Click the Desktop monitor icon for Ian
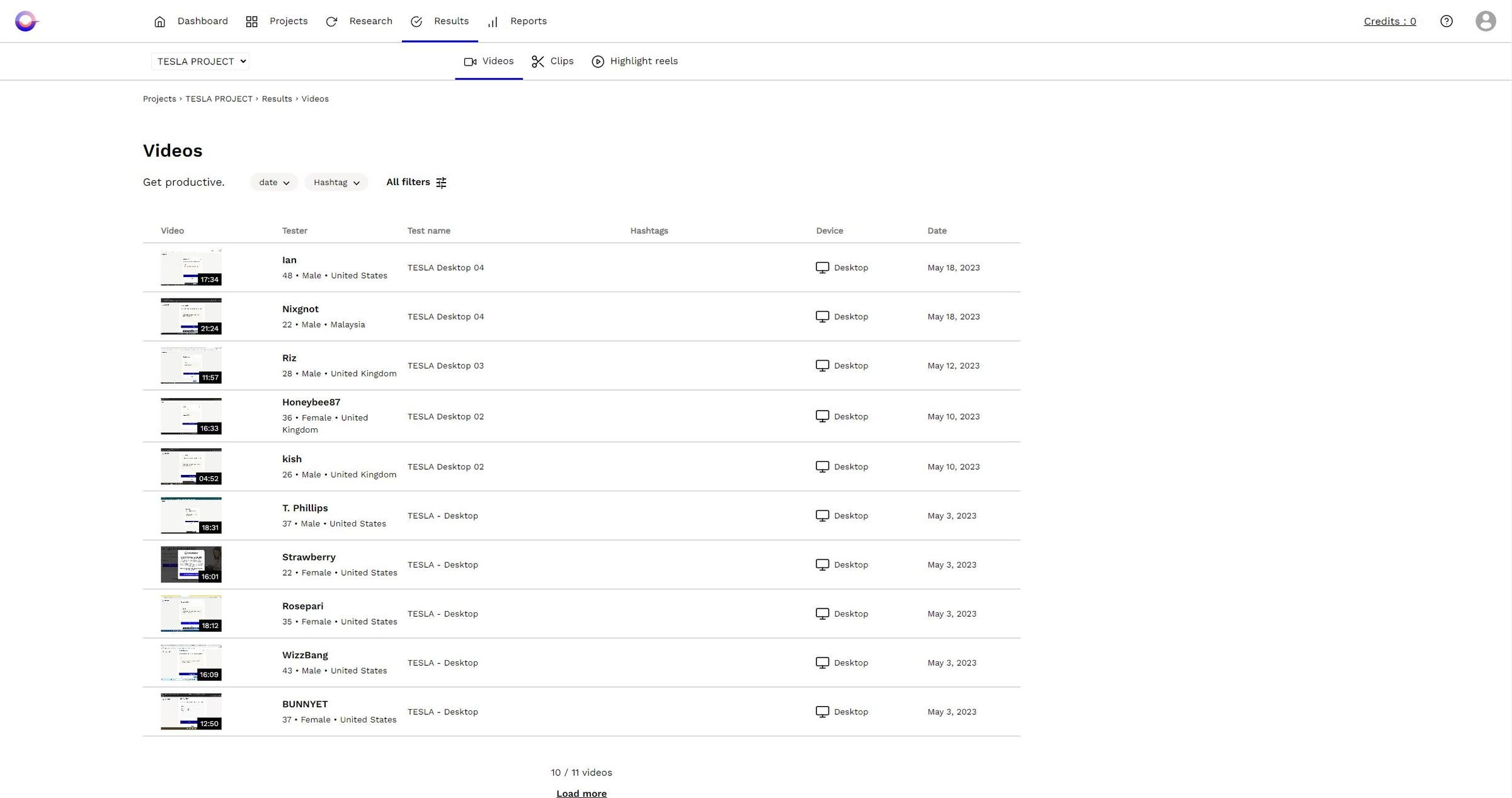1512x798 pixels. point(822,267)
